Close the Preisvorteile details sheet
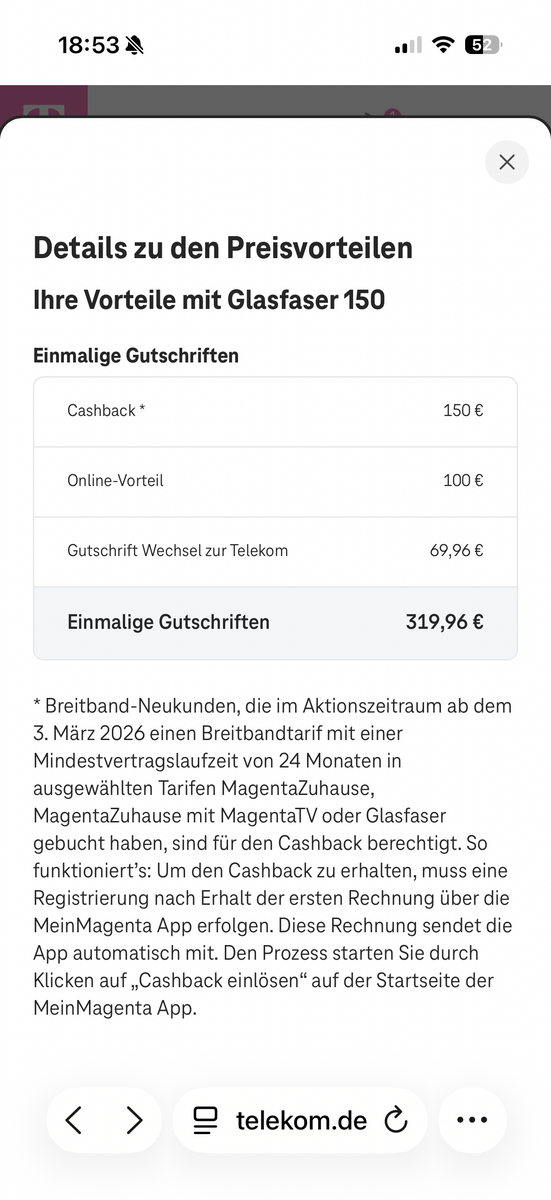 tap(507, 162)
